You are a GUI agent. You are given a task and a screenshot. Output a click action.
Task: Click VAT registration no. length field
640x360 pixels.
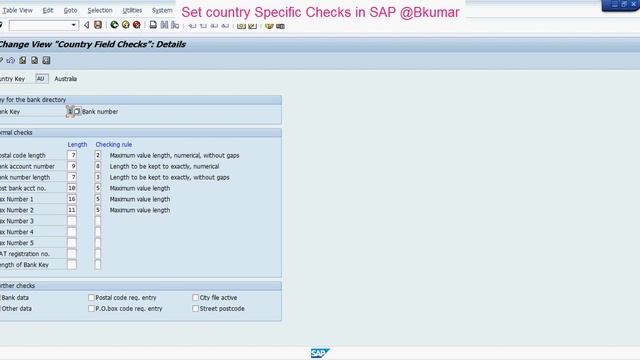(72, 254)
